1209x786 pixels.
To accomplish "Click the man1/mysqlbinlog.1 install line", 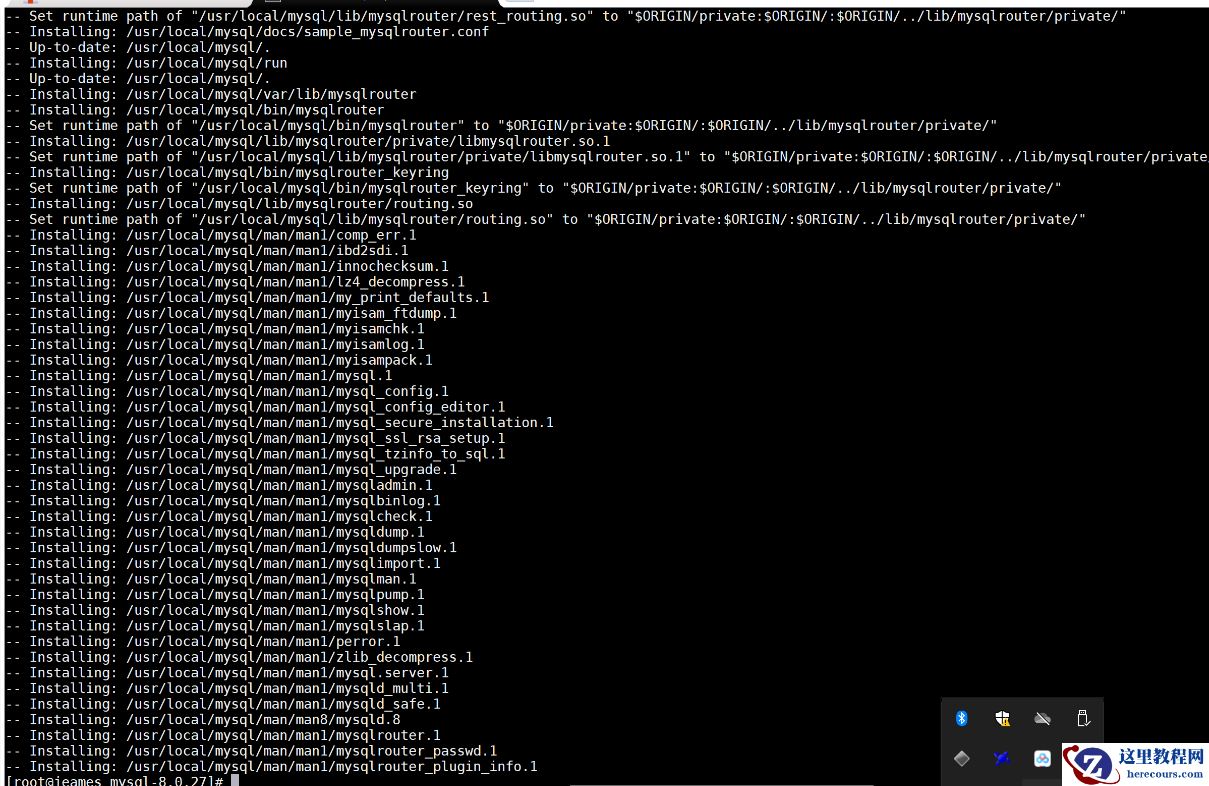I will pyautogui.click(x=223, y=501).
